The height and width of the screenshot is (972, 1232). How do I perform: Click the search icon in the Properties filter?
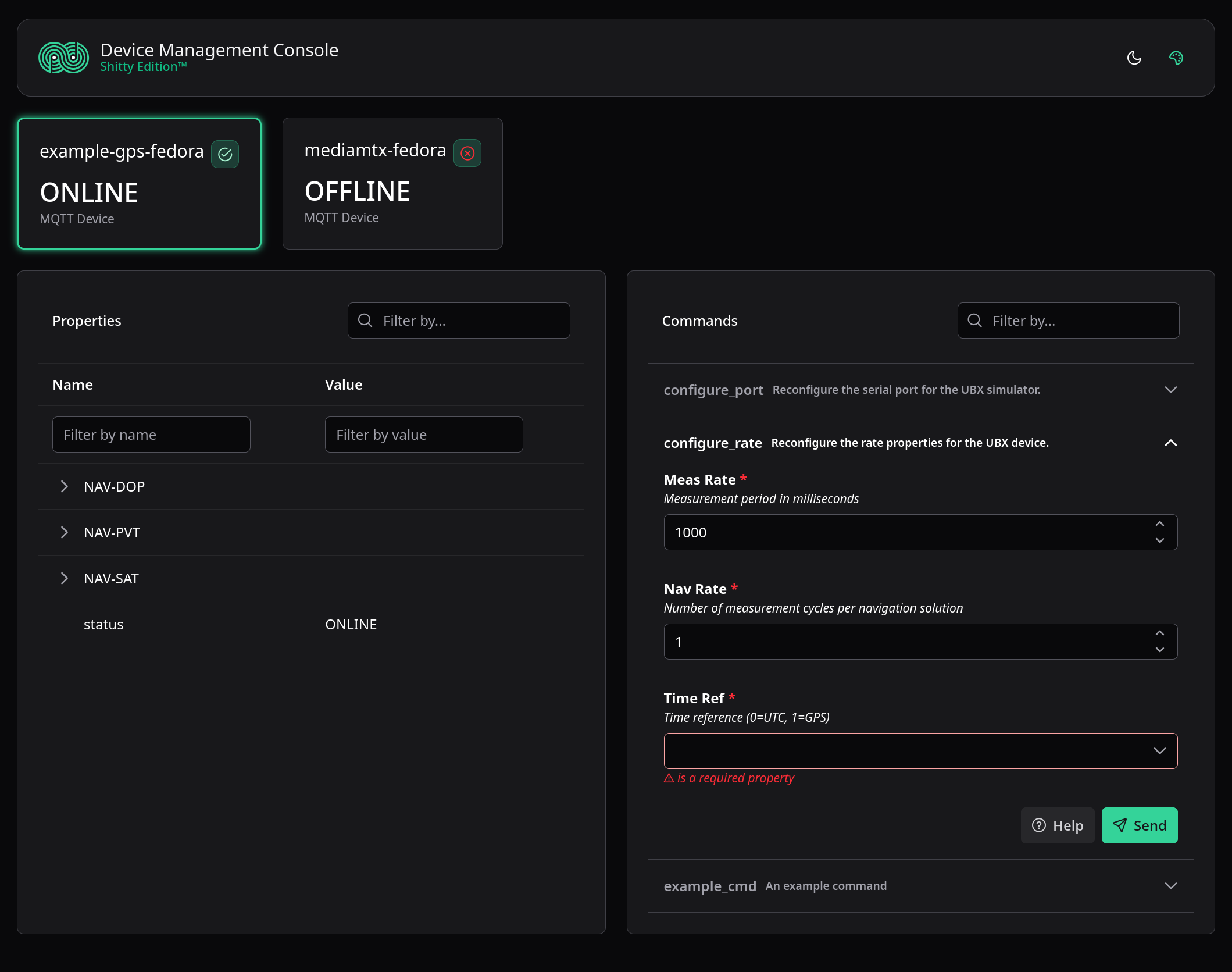365,321
